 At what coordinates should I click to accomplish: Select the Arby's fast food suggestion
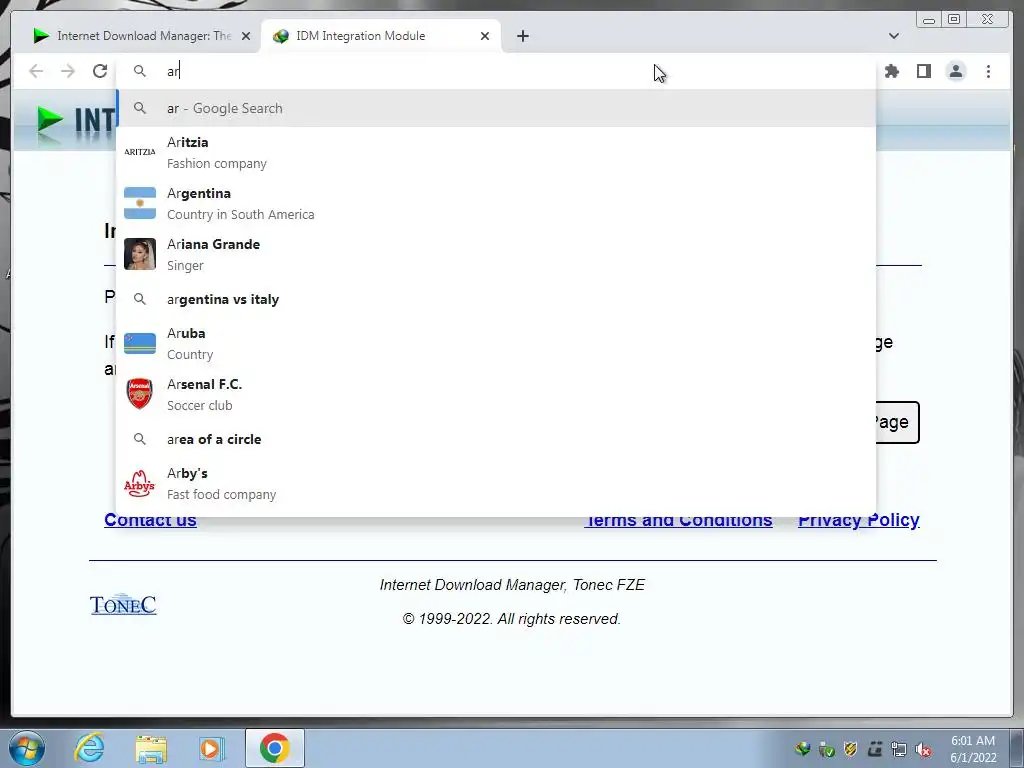pos(496,483)
